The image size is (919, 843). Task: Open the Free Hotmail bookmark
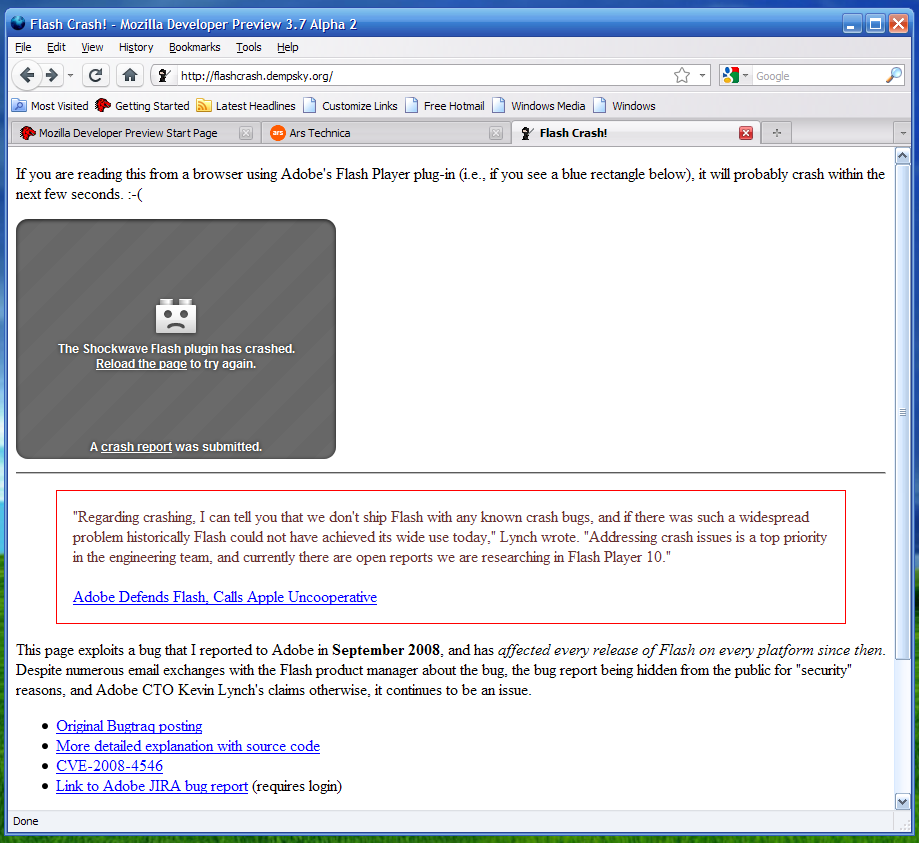445,106
